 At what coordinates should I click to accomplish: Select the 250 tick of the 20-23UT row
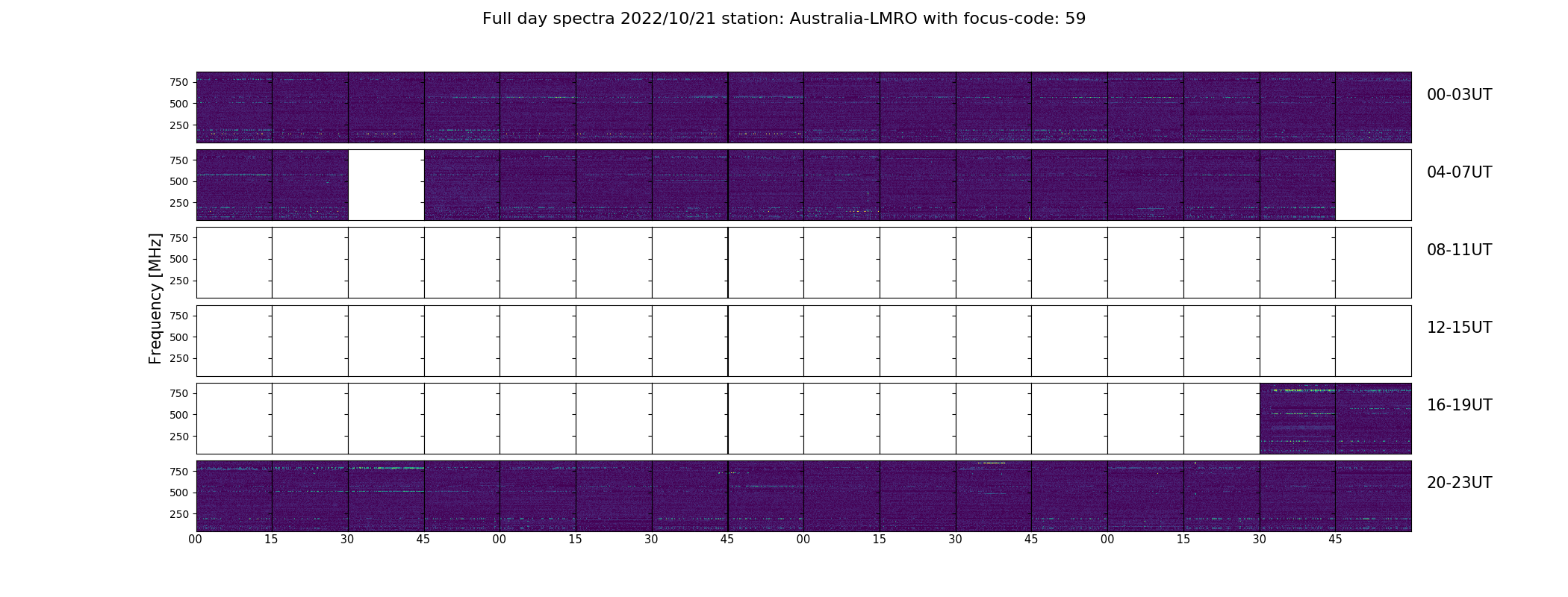tap(179, 514)
